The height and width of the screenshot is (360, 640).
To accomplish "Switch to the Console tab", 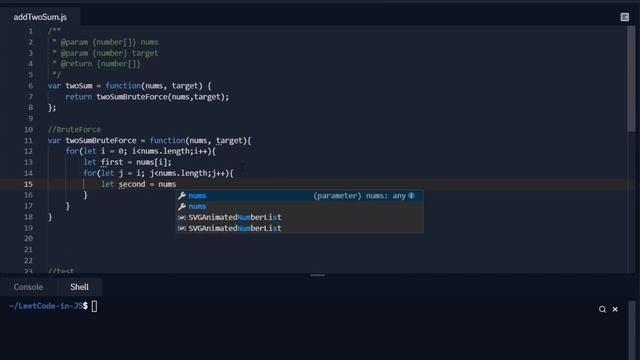I will tap(28, 287).
